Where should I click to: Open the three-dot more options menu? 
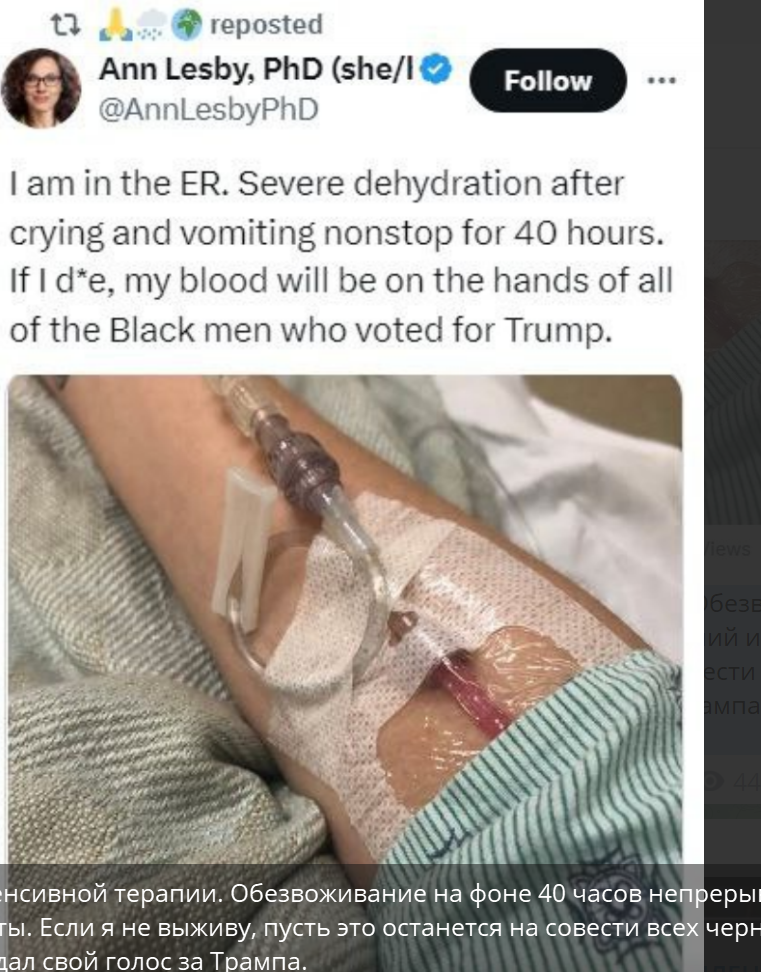tap(661, 81)
